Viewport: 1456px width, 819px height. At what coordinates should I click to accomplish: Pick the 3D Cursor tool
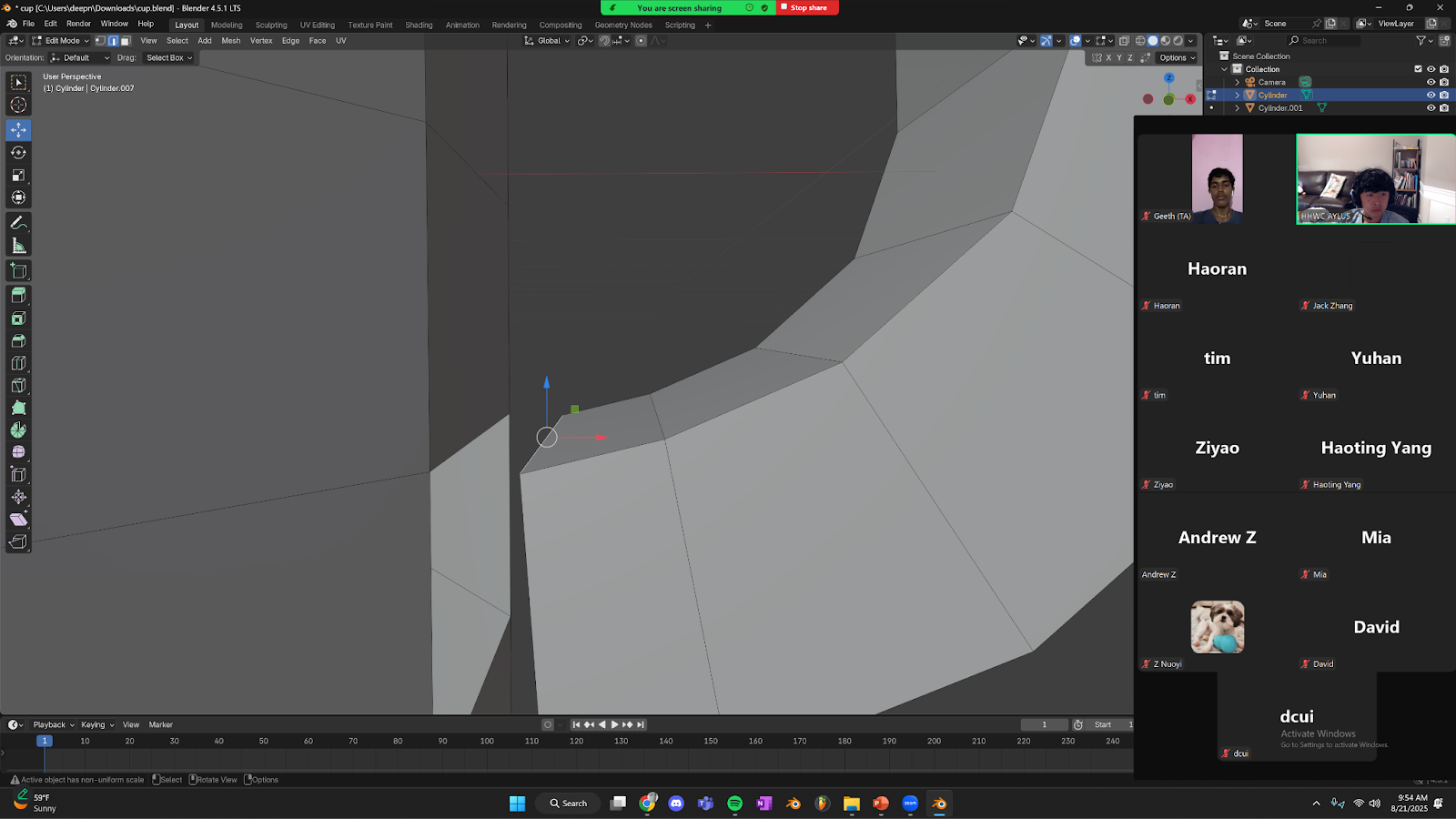coord(18,105)
